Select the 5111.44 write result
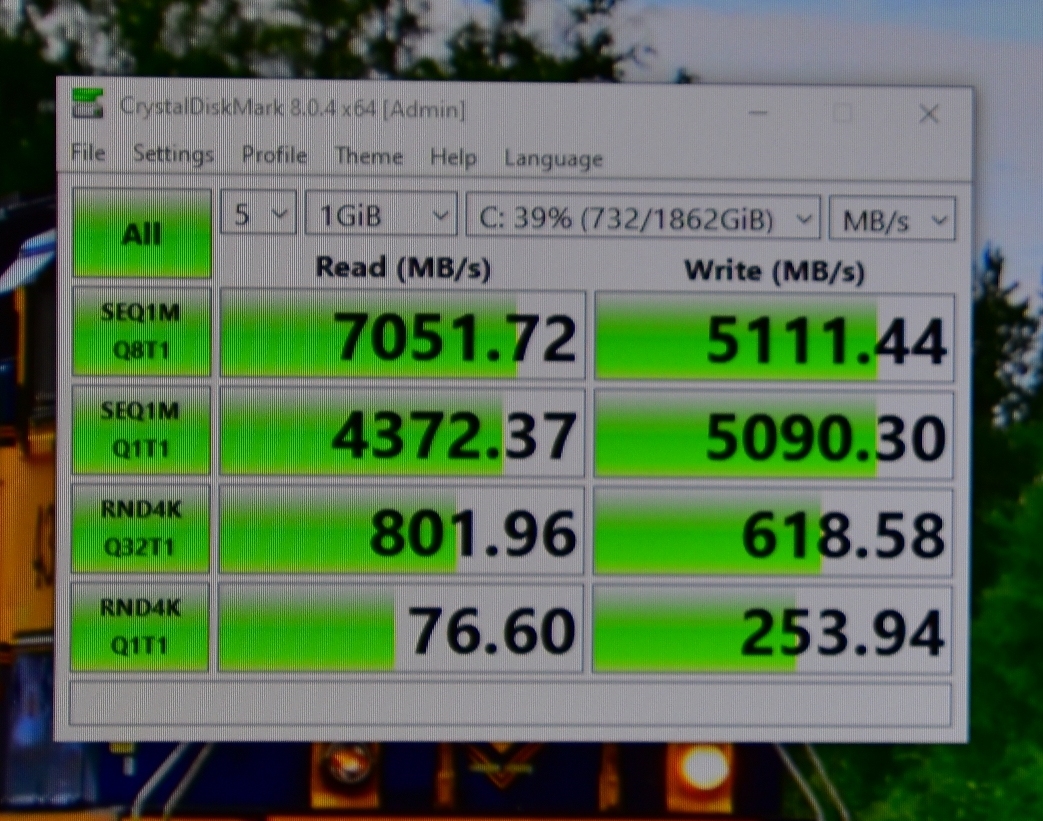This screenshot has width=1043, height=821. [x=774, y=337]
